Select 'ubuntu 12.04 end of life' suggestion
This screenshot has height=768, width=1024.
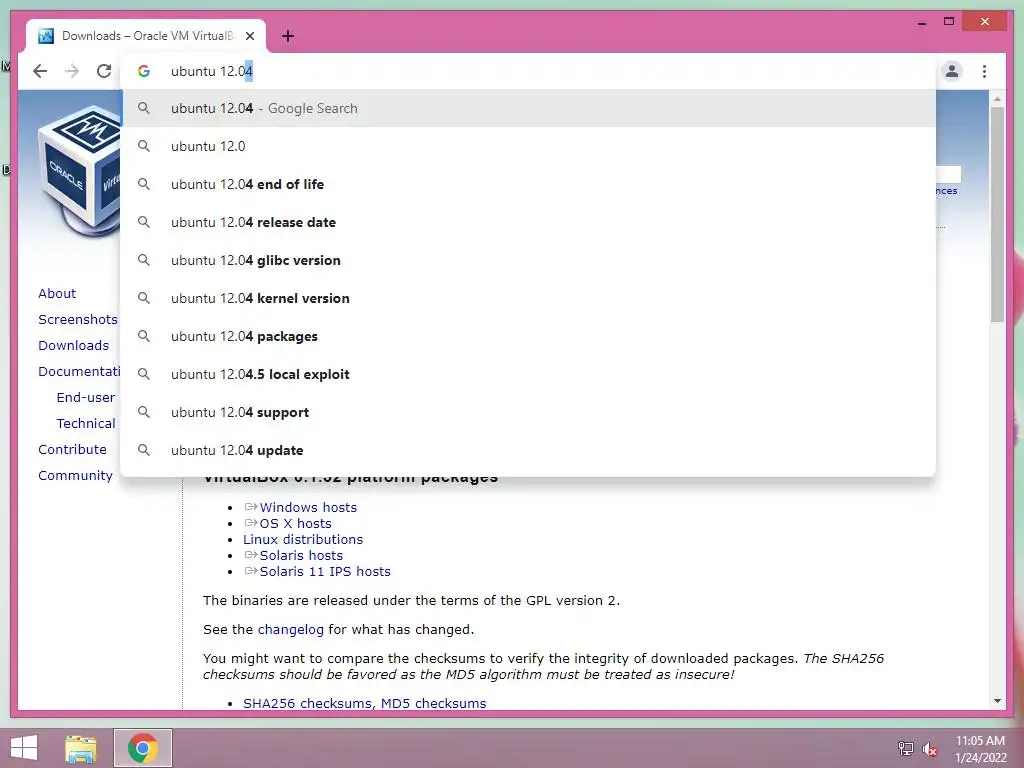tap(528, 184)
